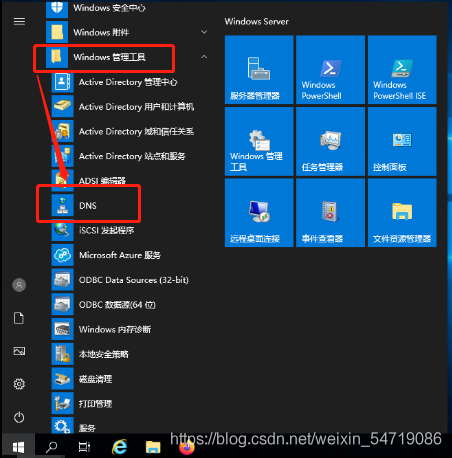Image resolution: width=452 pixels, height=458 pixels.
Task: Open the ADSI 编辑器 icon
Action: tap(62, 180)
